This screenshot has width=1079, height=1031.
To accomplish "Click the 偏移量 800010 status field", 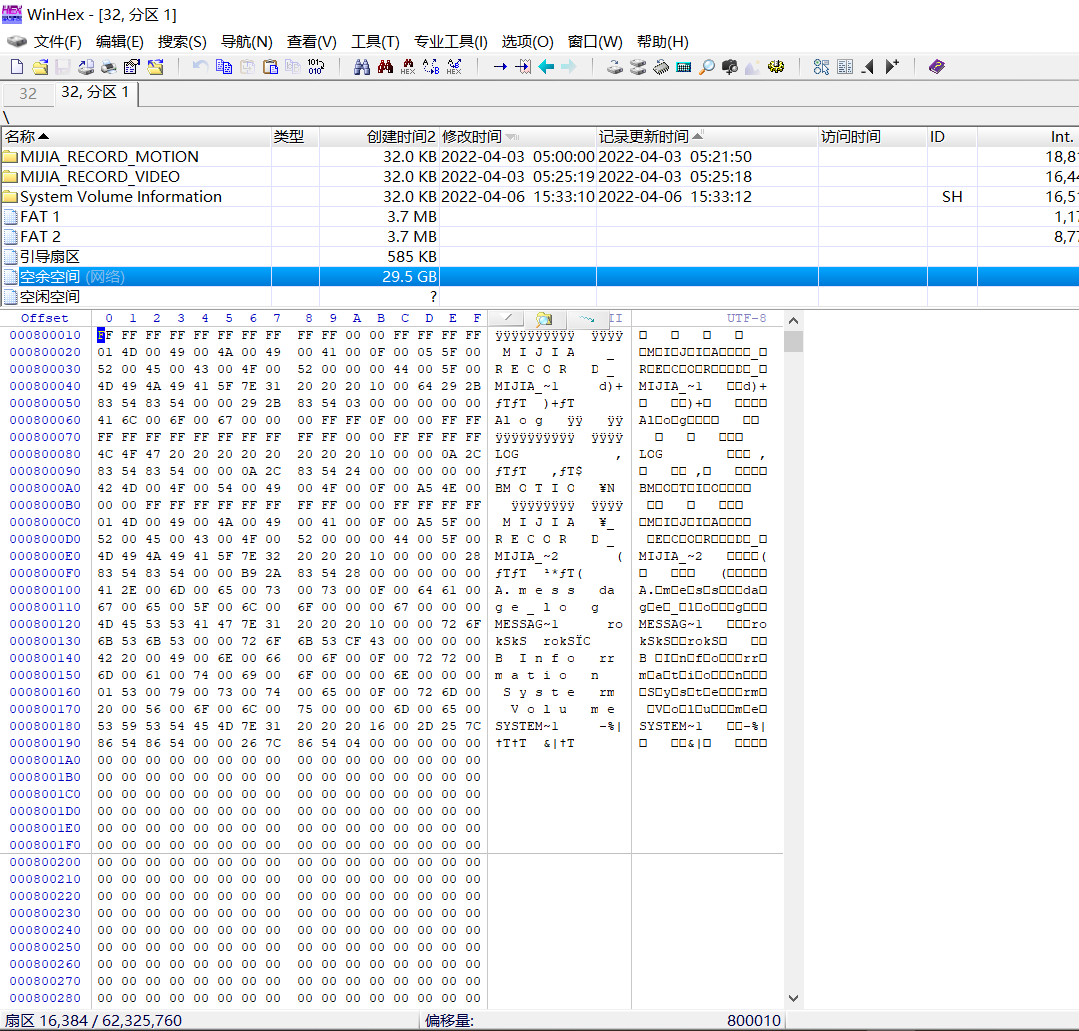I will click(603, 1021).
